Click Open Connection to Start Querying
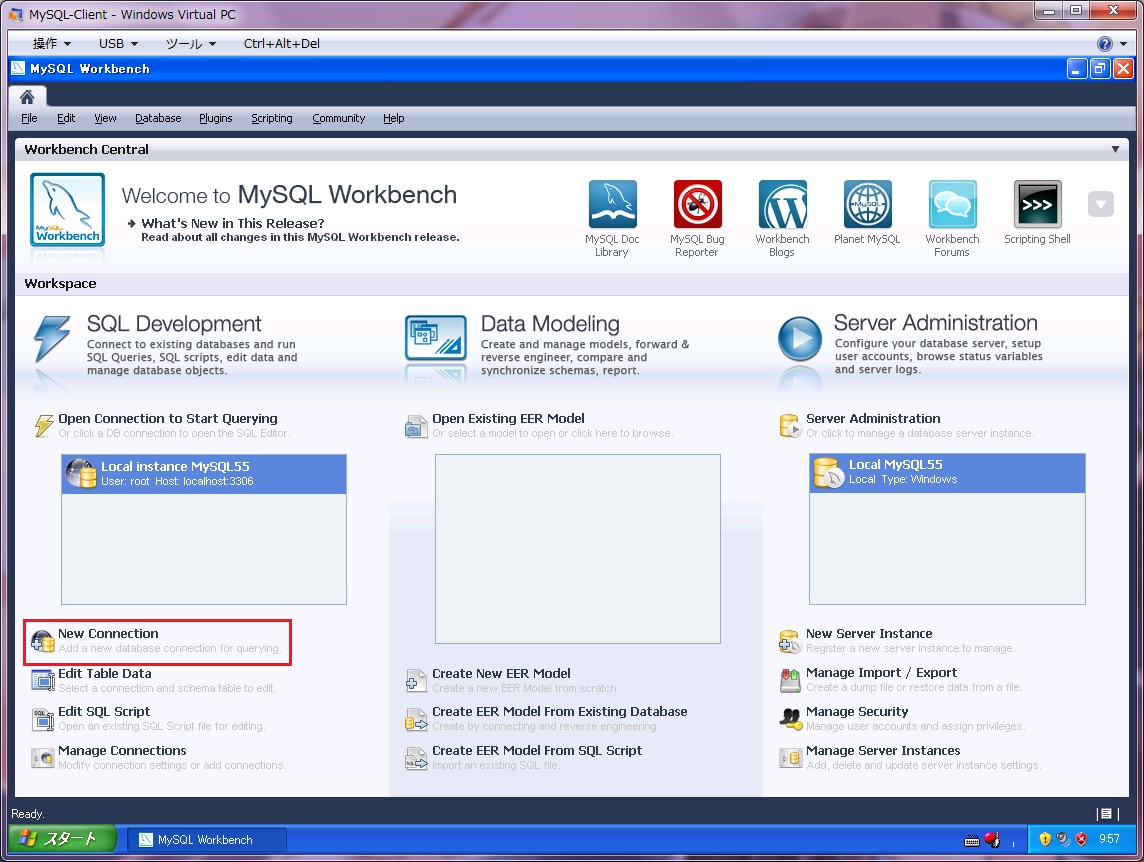 pyautogui.click(x=168, y=418)
